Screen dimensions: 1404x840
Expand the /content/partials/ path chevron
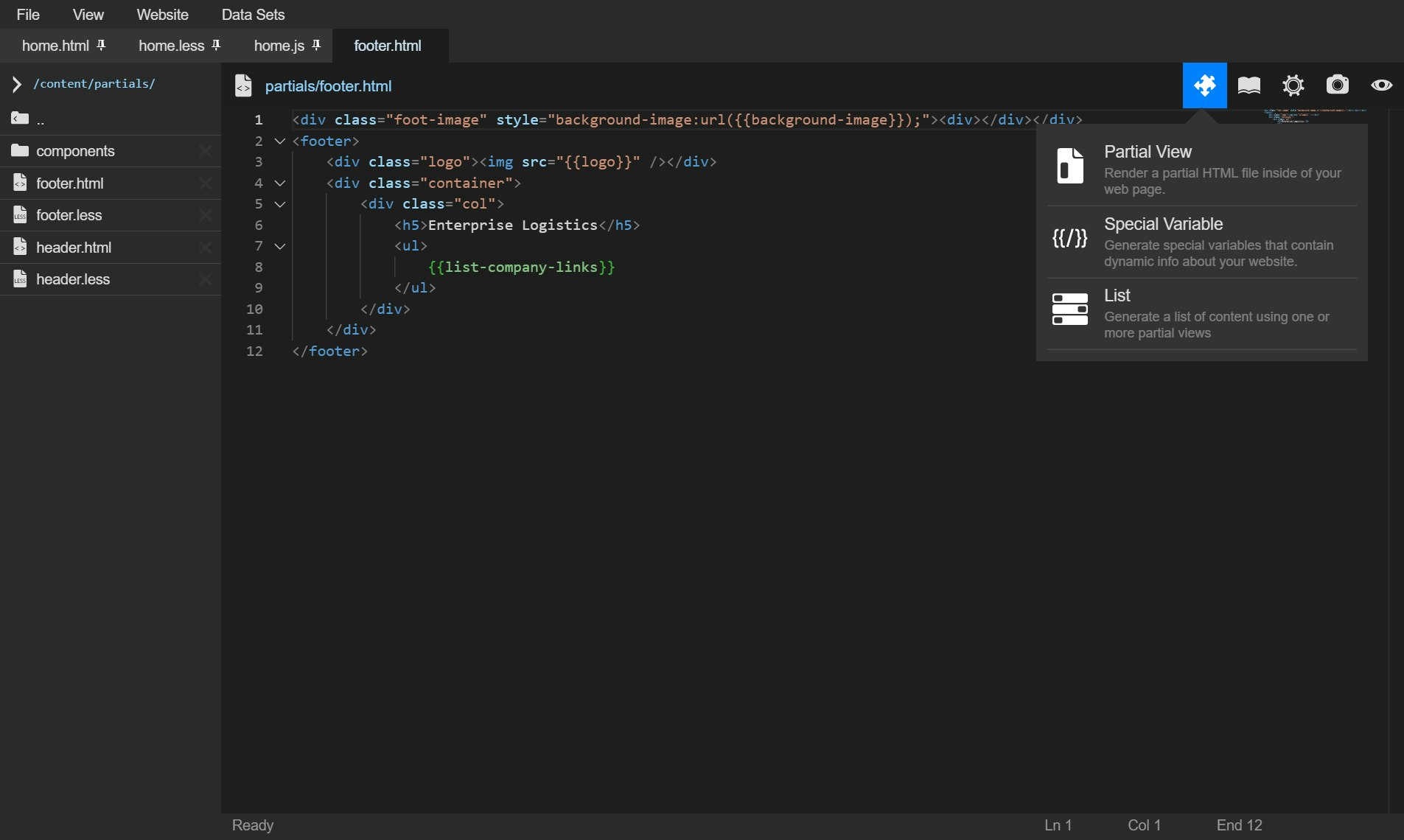click(x=16, y=85)
